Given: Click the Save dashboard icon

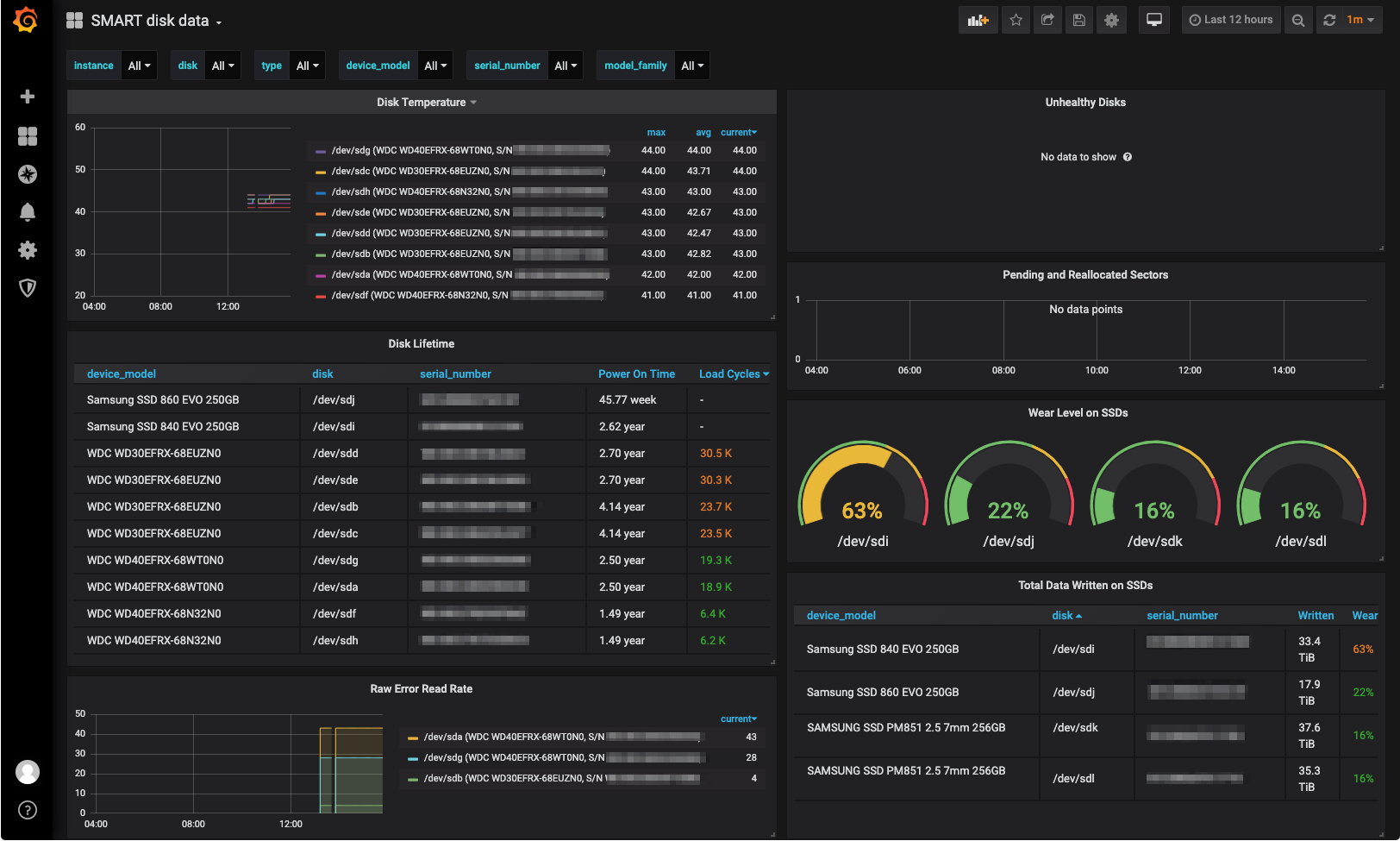Looking at the screenshot, I should pos(1078,20).
